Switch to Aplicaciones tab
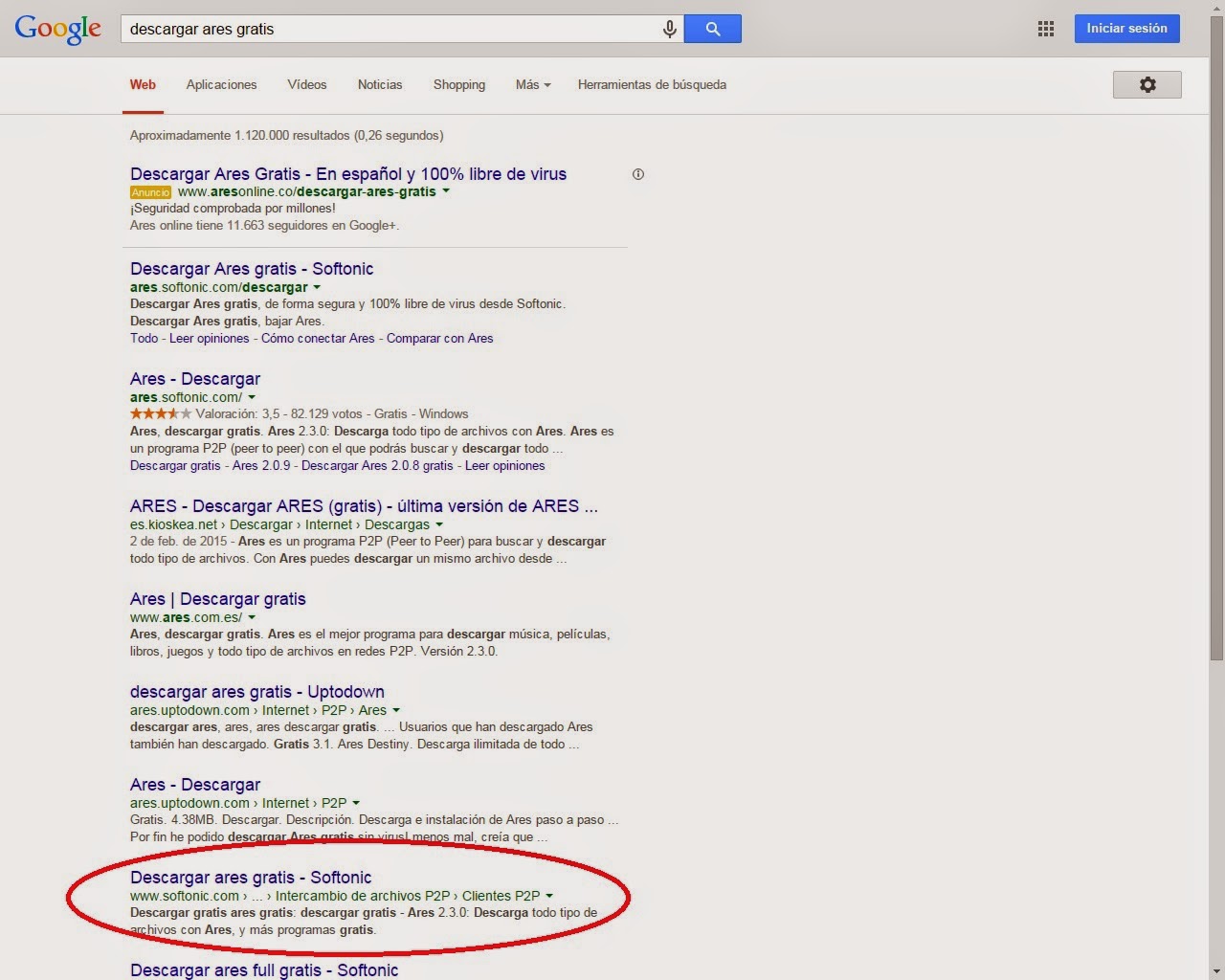This screenshot has height=980, width=1225. [221, 84]
